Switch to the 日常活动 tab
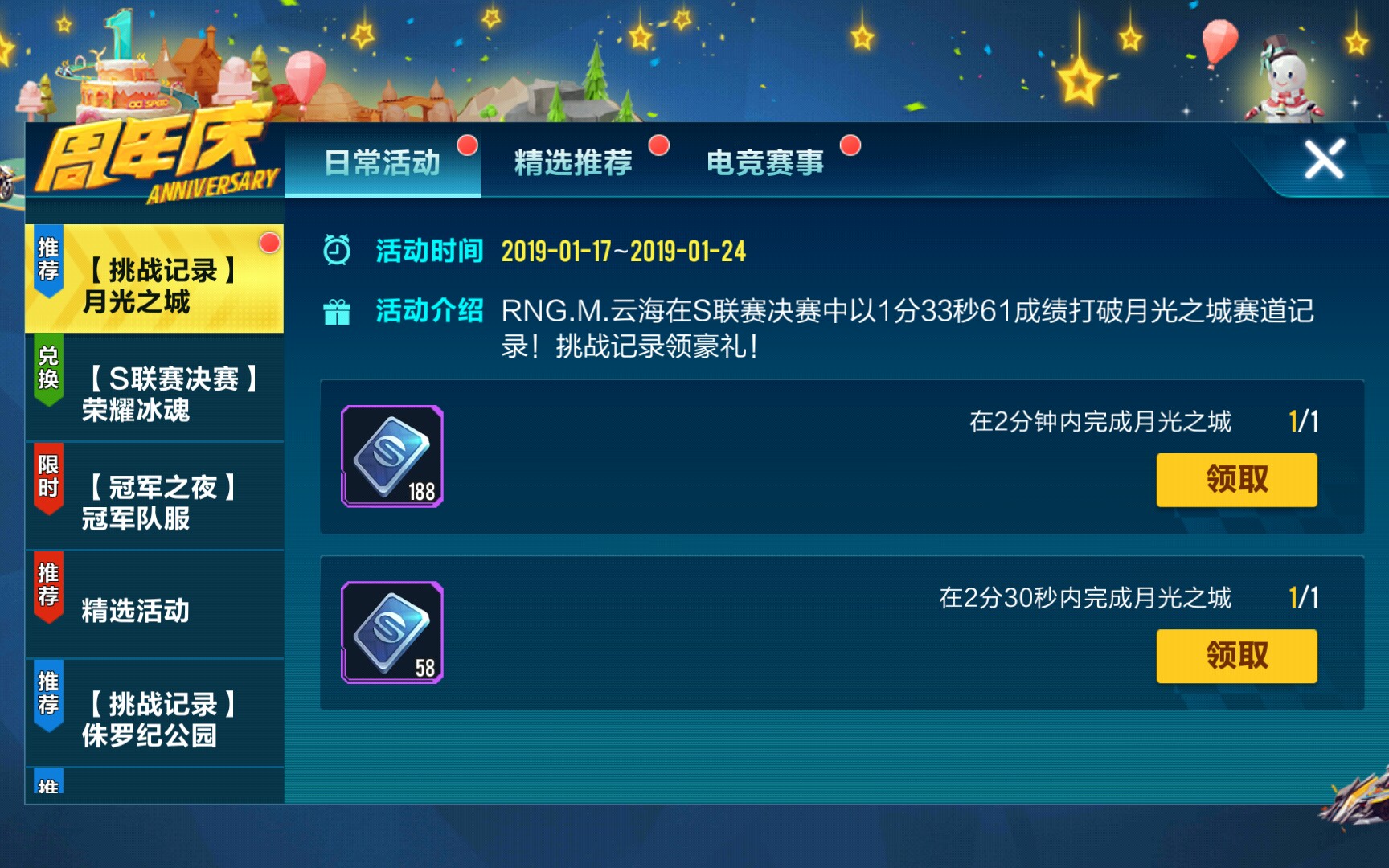This screenshot has height=868, width=1389. (x=383, y=162)
